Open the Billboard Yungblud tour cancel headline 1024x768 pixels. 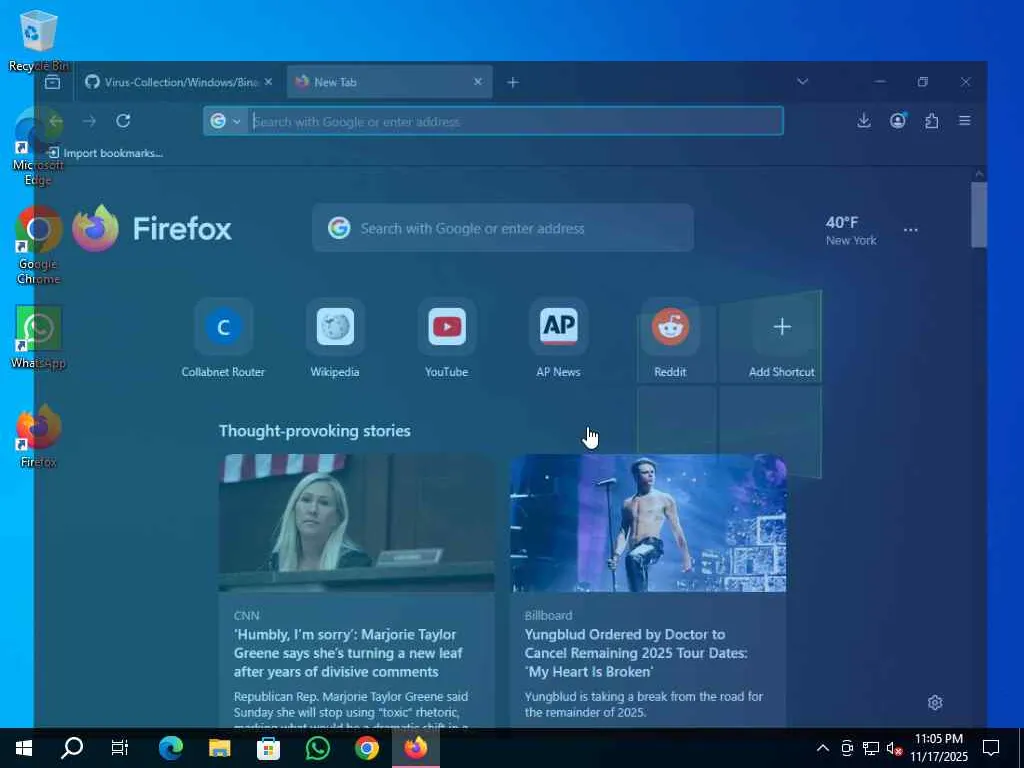(x=636, y=653)
